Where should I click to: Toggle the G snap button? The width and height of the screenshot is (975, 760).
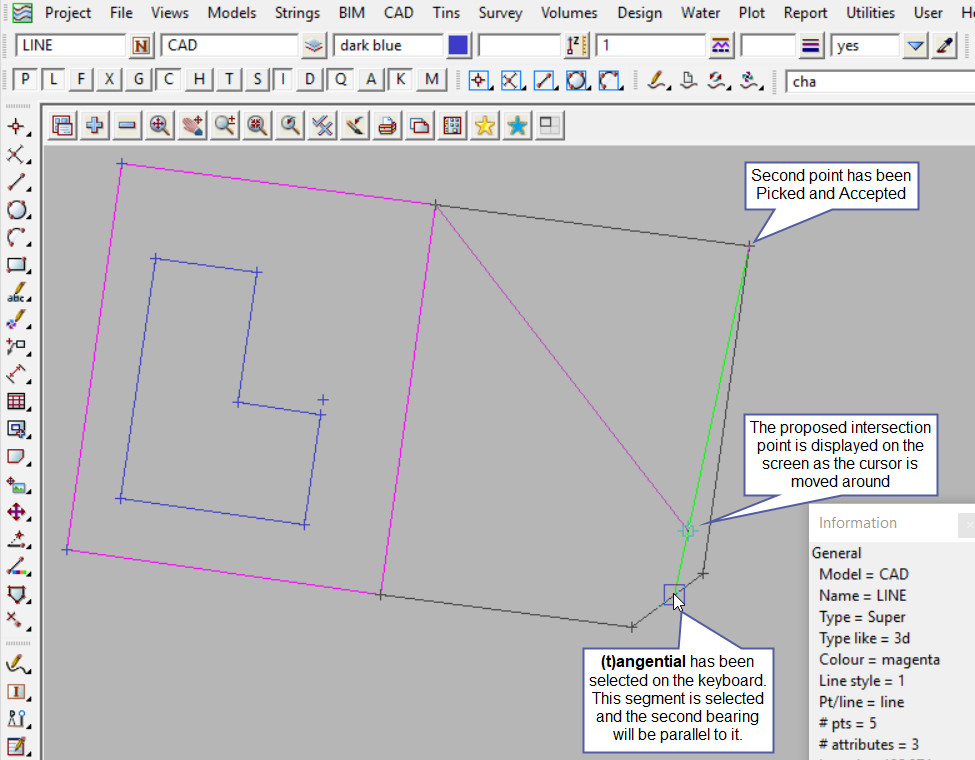[x=139, y=80]
